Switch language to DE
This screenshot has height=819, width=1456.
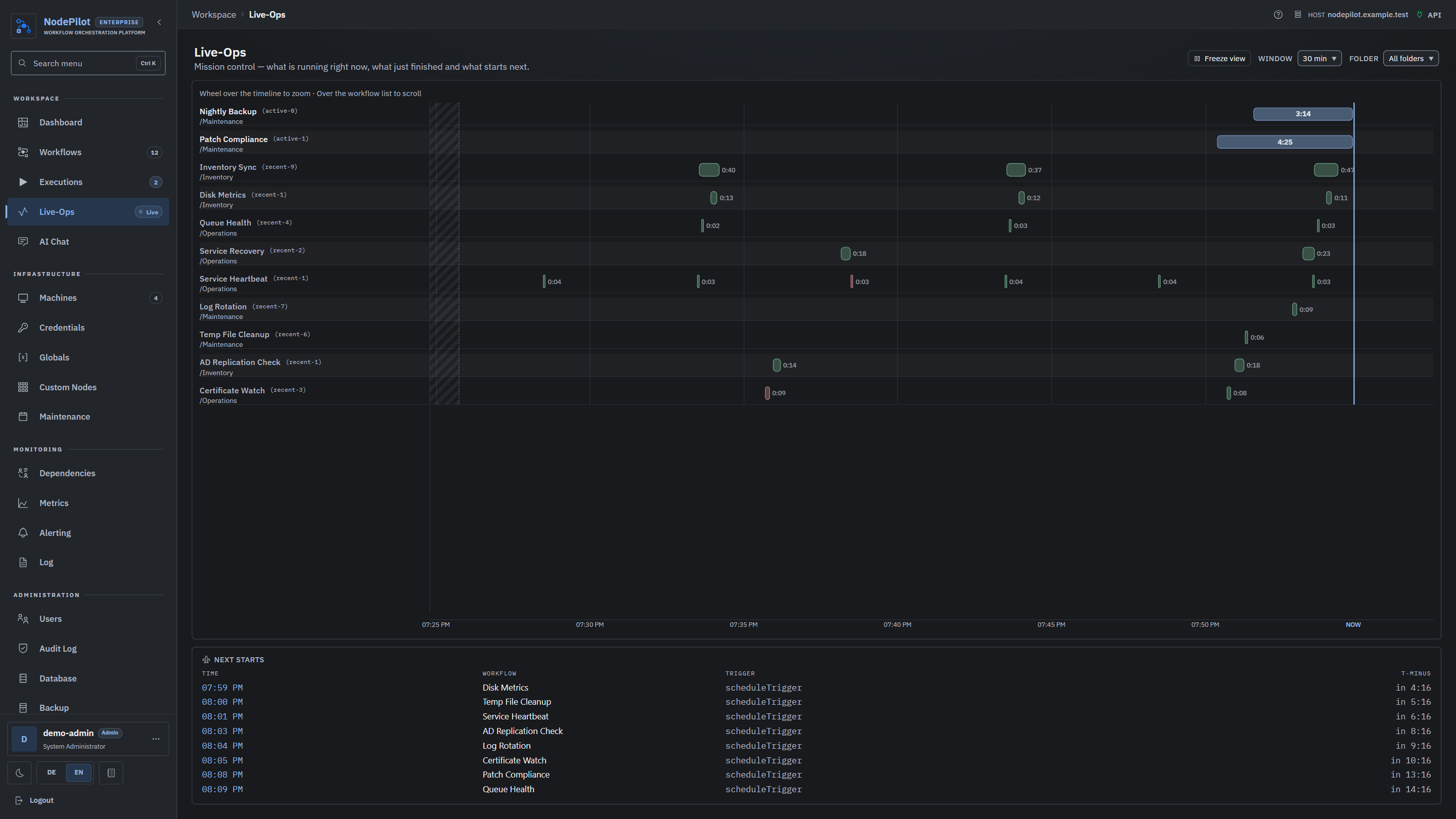pyautogui.click(x=52, y=772)
